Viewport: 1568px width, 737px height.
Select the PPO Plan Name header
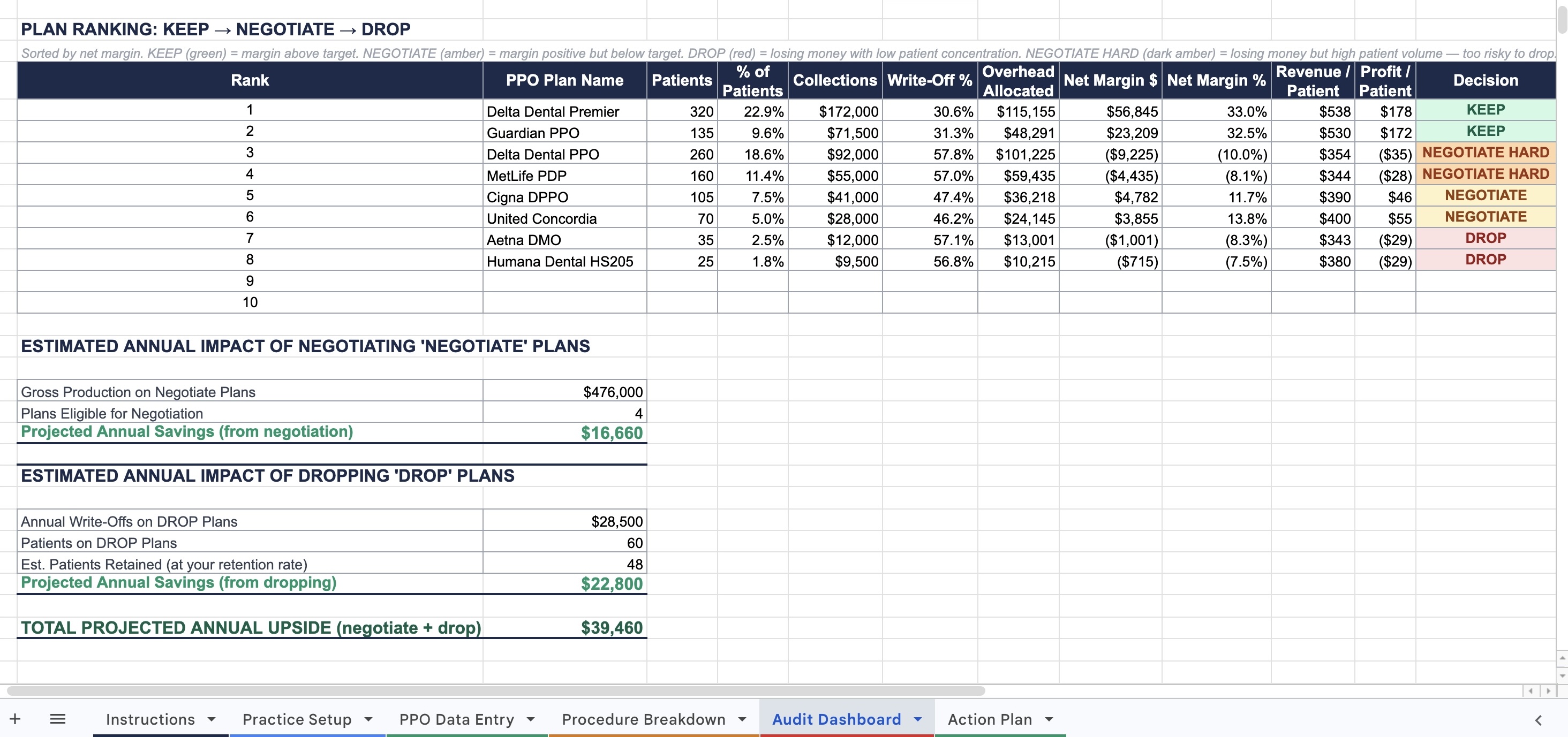565,80
